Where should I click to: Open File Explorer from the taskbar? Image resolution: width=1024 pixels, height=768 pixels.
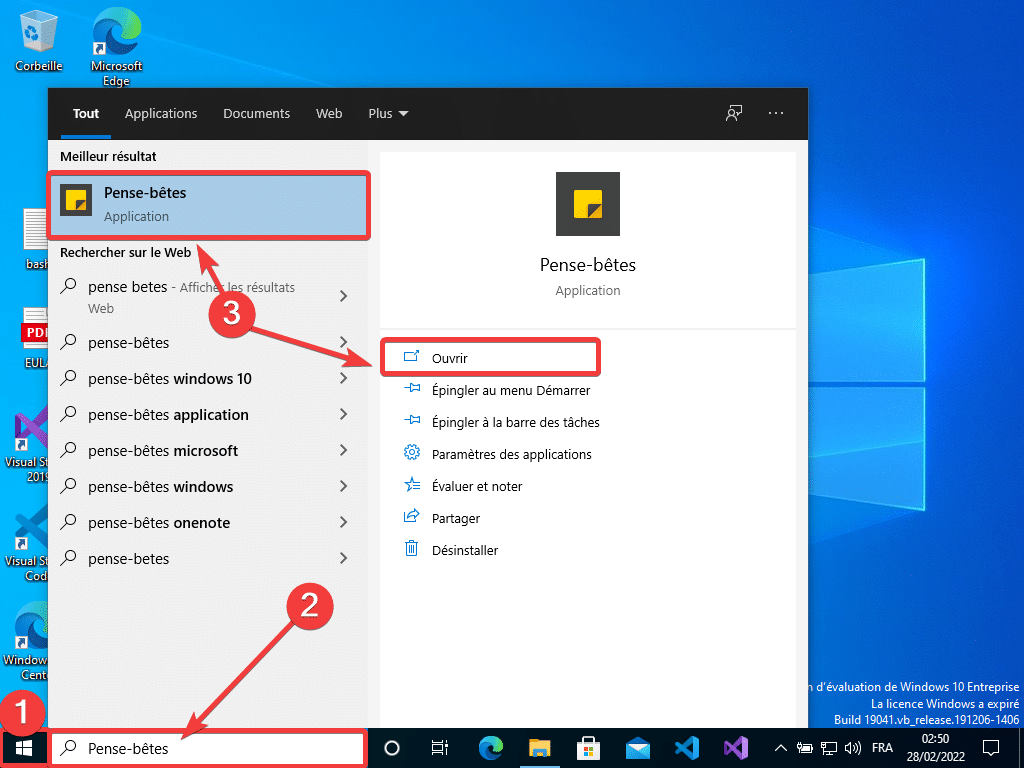[539, 748]
